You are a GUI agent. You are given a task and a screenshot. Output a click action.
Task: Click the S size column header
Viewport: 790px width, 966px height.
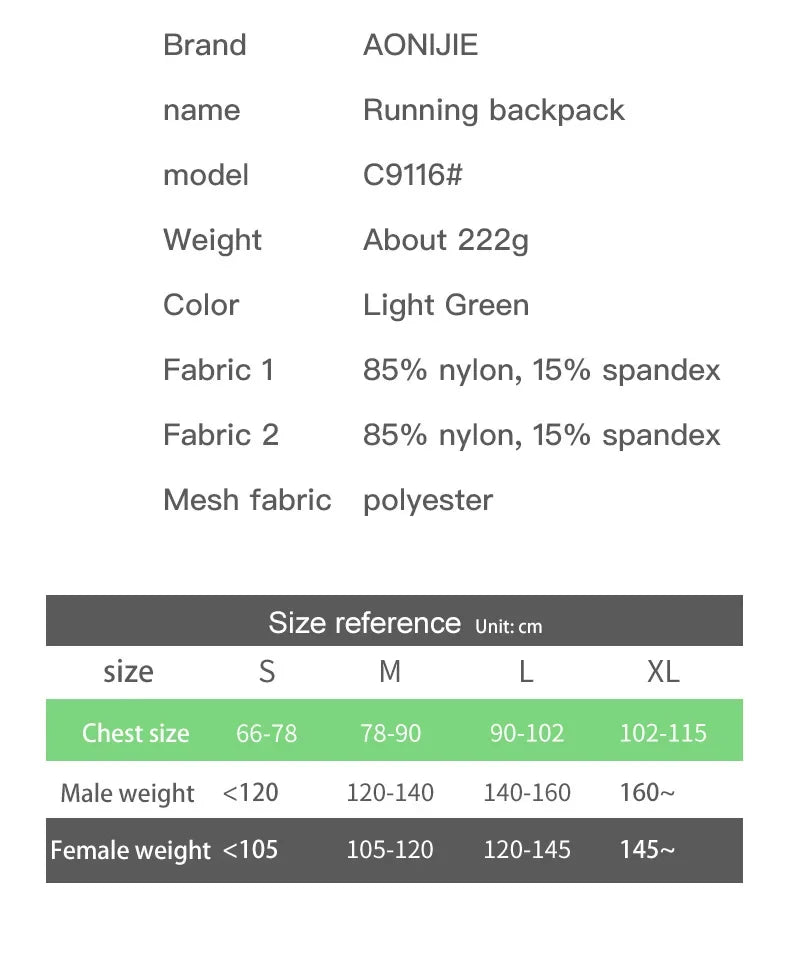pos(266,672)
